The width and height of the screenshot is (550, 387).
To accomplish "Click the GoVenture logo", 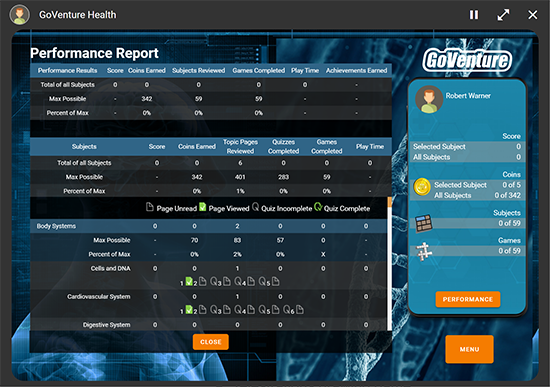I will pyautogui.click(x=467, y=60).
